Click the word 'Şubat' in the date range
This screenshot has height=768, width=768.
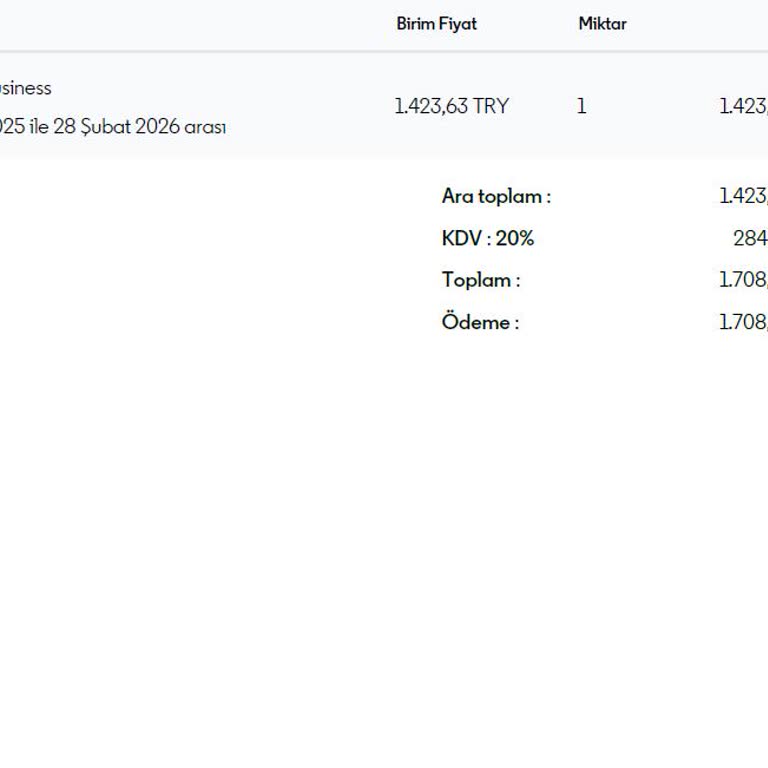[x=105, y=128]
